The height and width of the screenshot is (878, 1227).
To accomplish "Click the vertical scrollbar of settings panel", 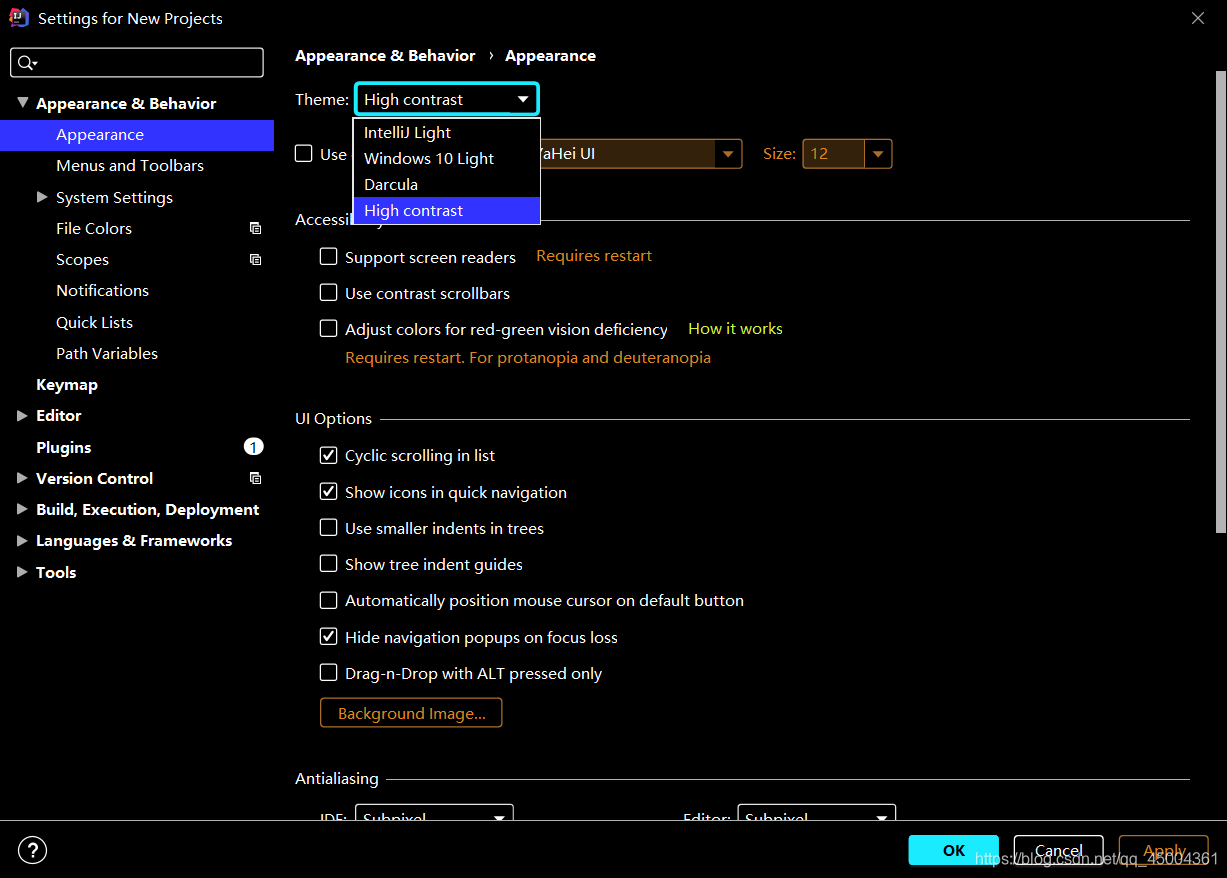I will [1220, 300].
